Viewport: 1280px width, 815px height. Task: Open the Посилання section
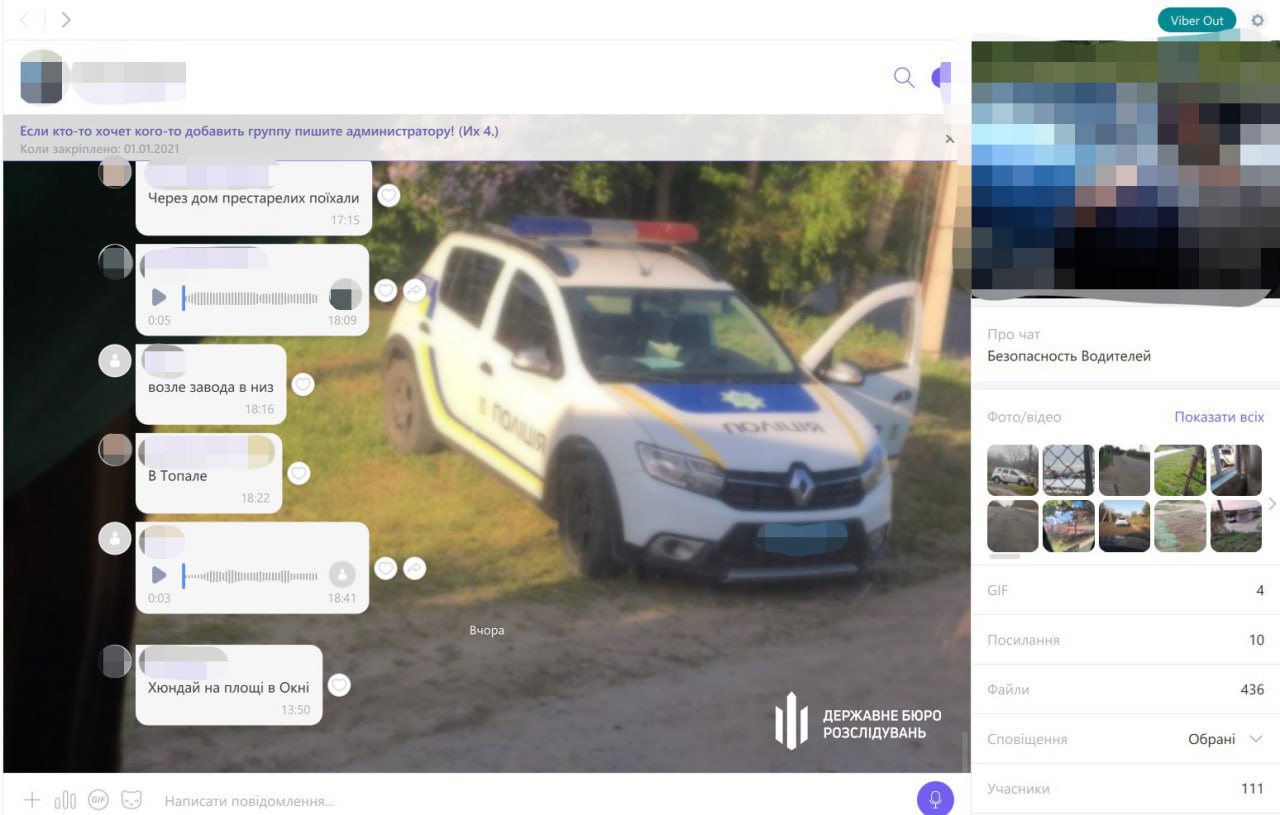coord(1125,640)
